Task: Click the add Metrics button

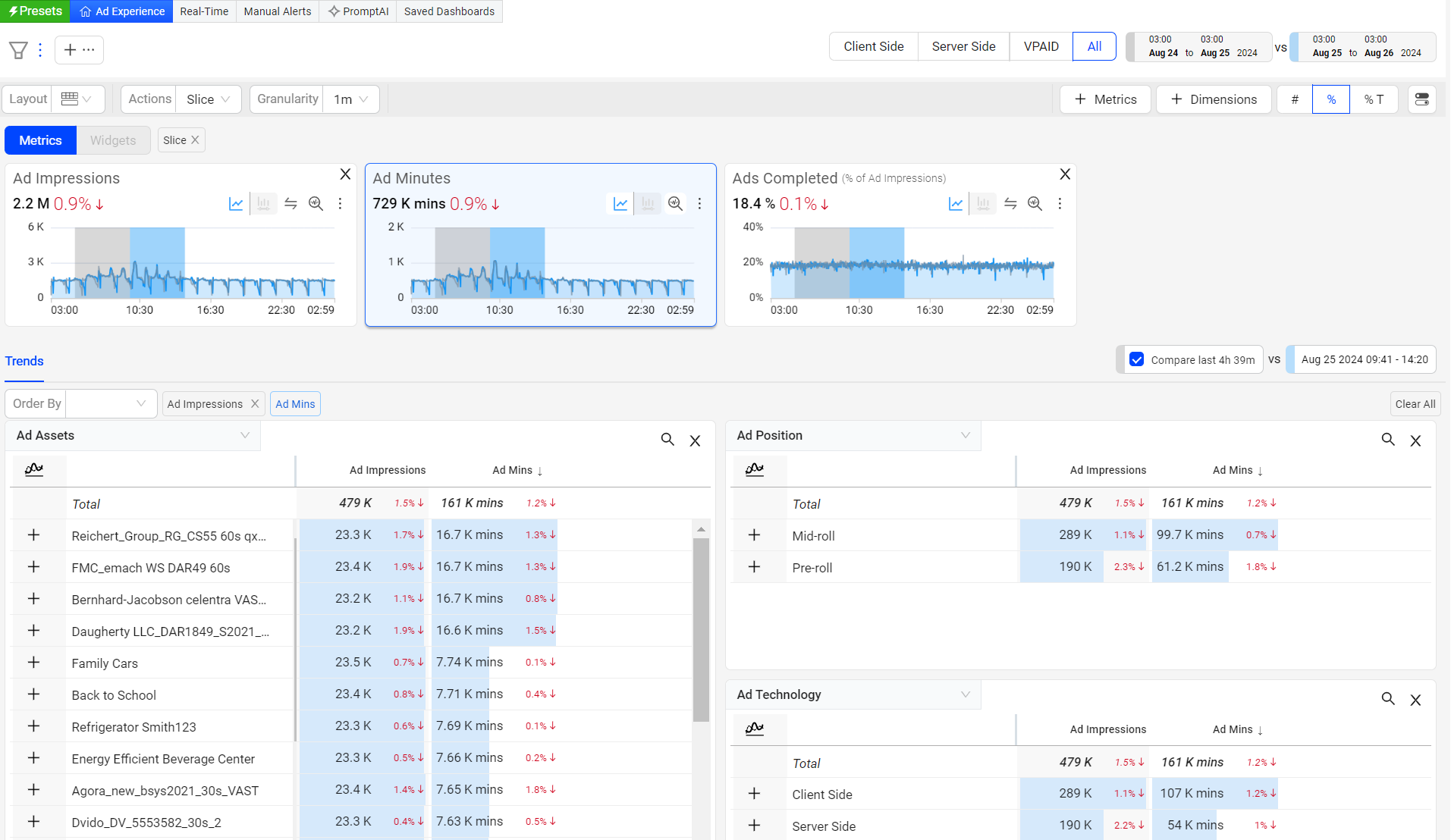Action: (1105, 99)
